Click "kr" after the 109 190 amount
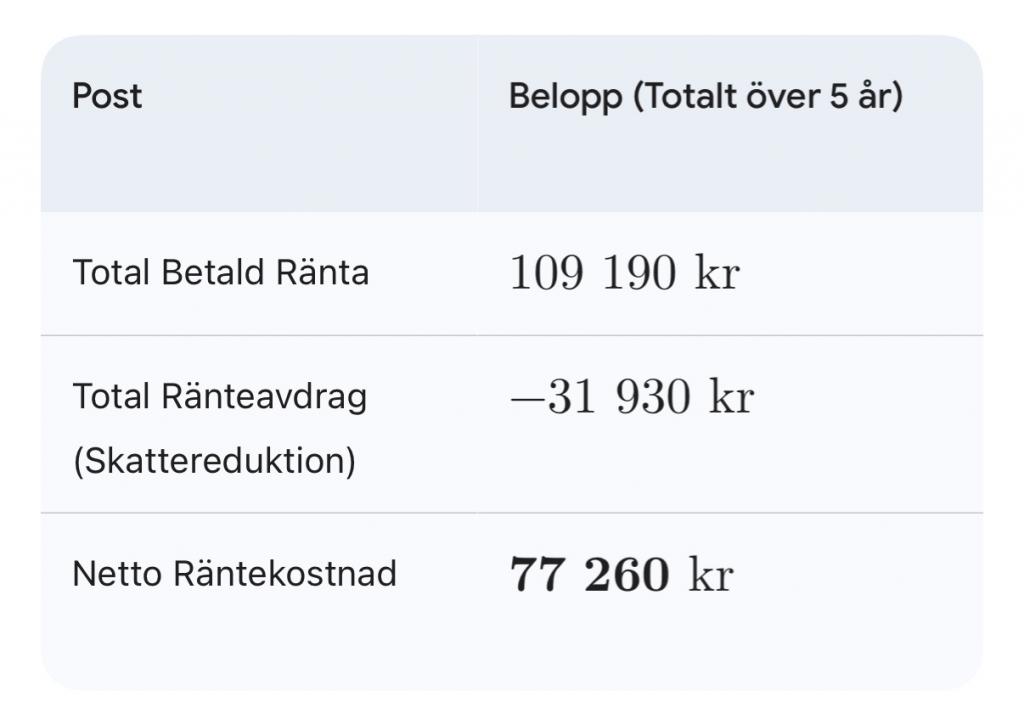Viewport: 1024px width, 713px height. pyautogui.click(x=717, y=273)
